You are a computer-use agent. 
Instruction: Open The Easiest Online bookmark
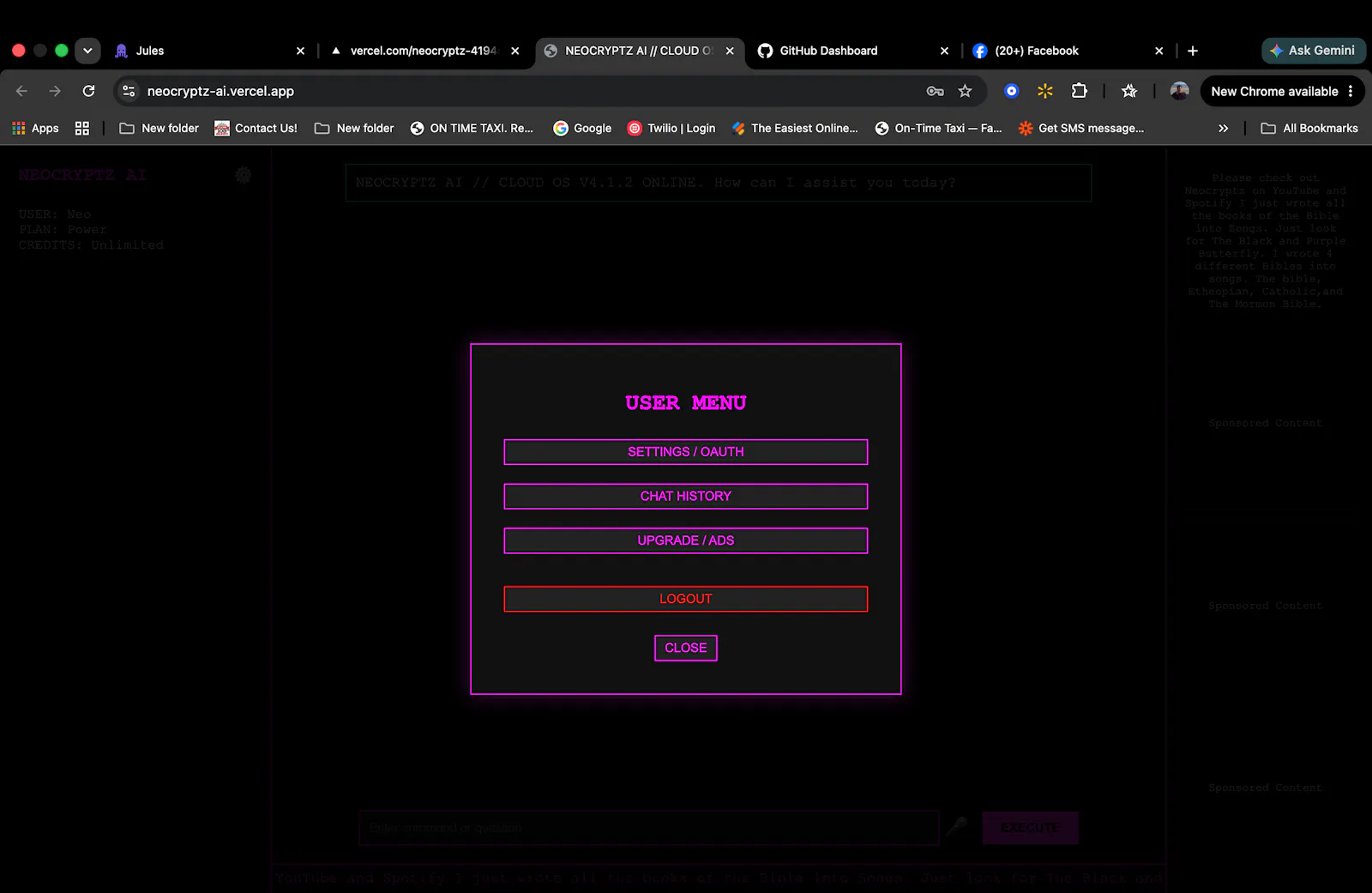click(795, 128)
